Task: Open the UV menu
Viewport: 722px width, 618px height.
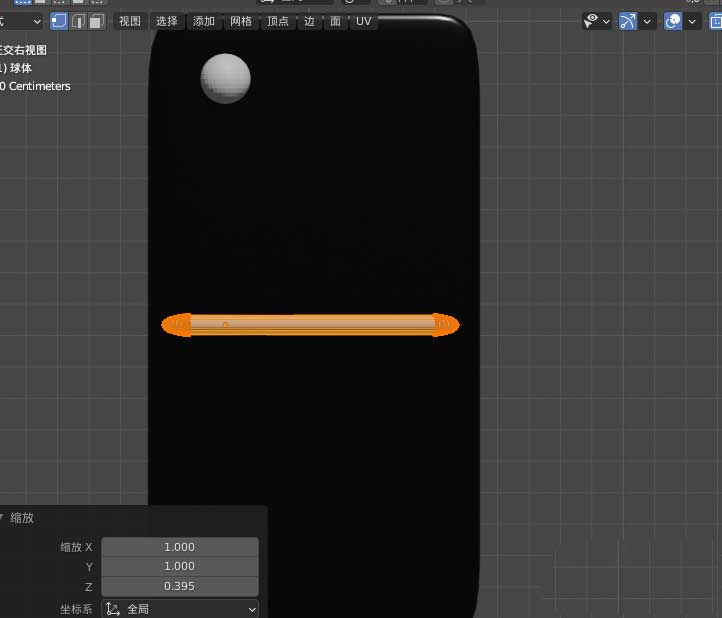Action: [363, 21]
